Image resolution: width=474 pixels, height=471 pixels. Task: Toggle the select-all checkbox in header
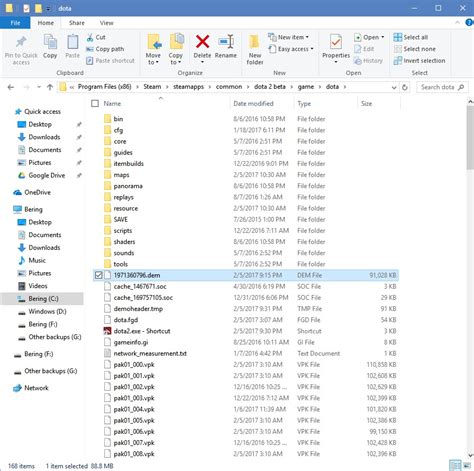95,103
